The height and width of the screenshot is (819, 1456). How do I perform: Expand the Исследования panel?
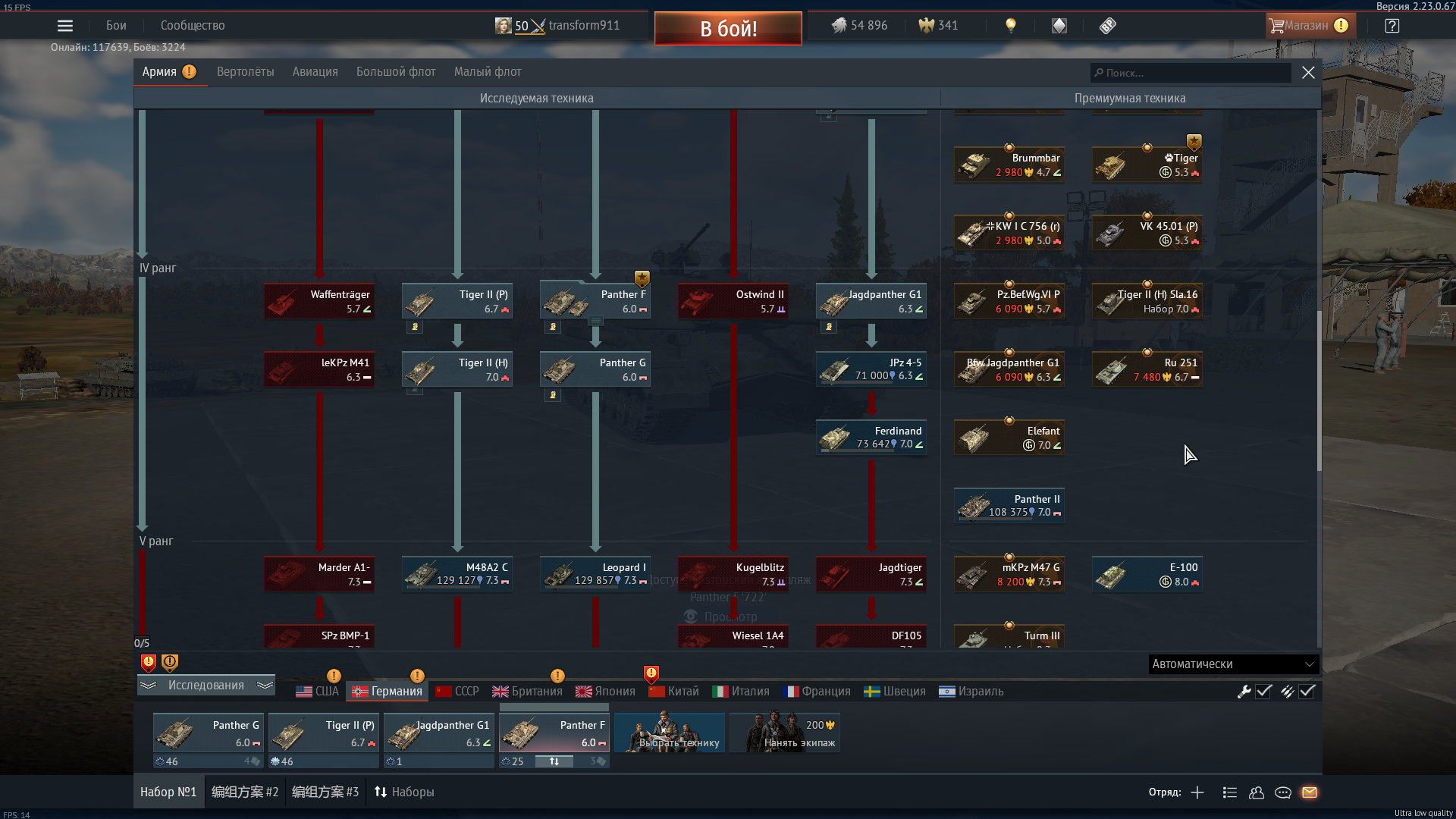(206, 686)
